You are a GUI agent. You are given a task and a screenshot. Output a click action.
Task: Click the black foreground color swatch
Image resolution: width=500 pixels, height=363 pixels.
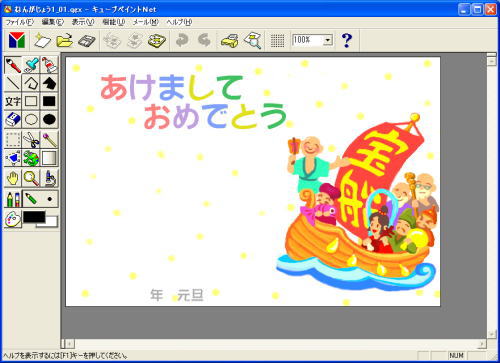pos(34,217)
